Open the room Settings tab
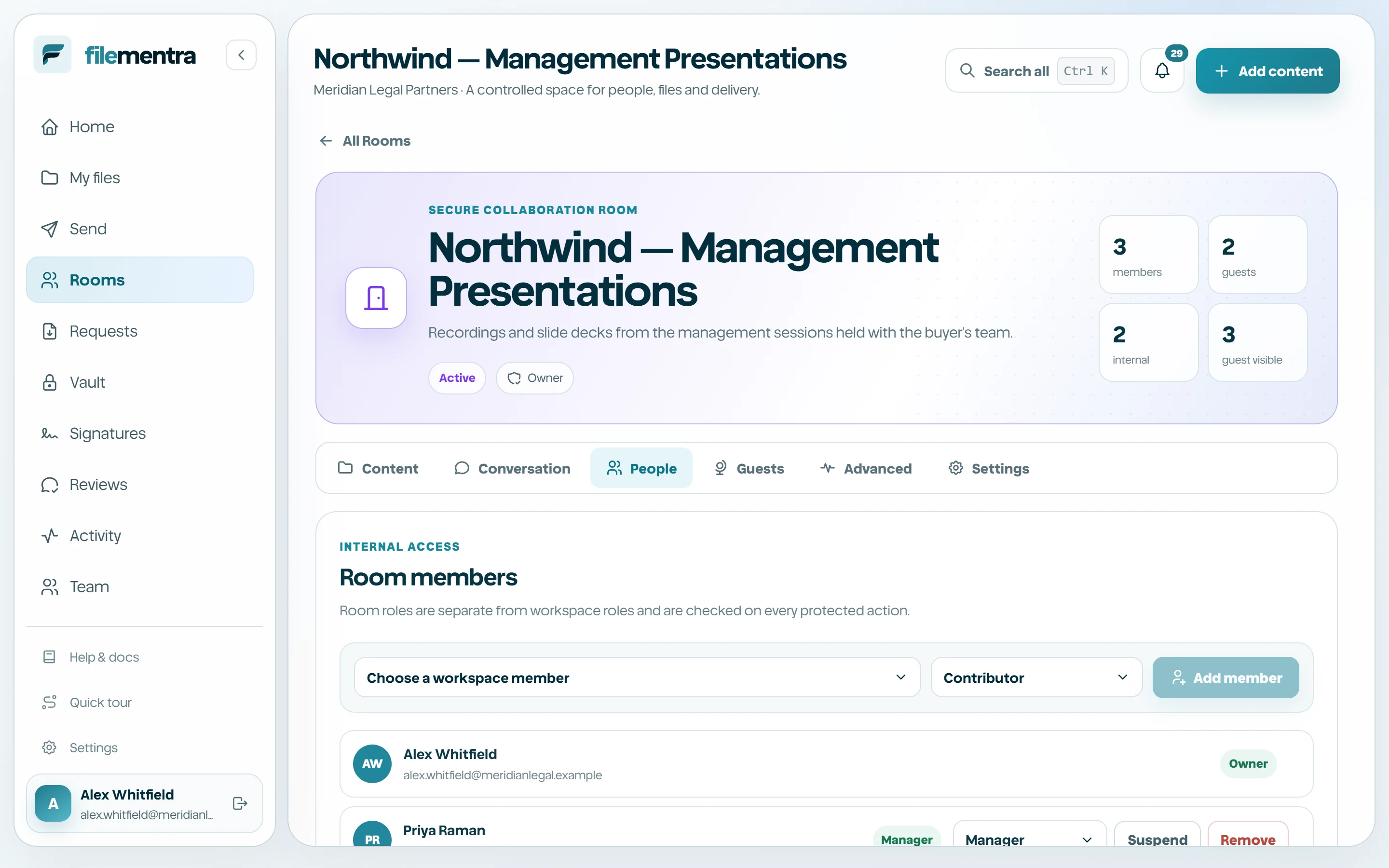Screen dimensions: 1389x868 pos(988,468)
